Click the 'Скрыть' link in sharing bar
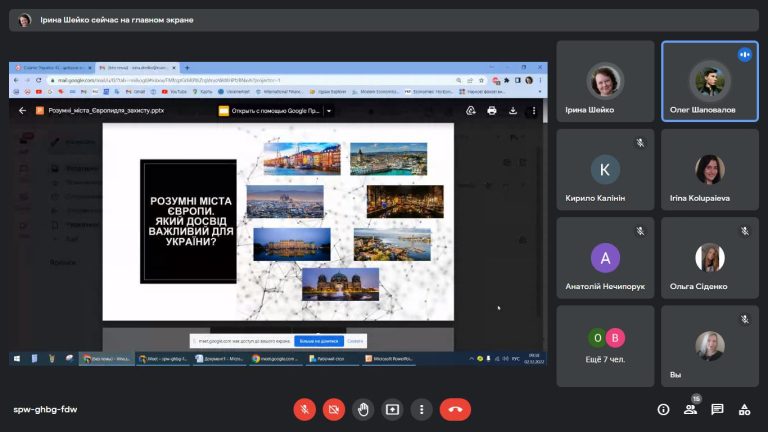768x432 pixels. [355, 341]
